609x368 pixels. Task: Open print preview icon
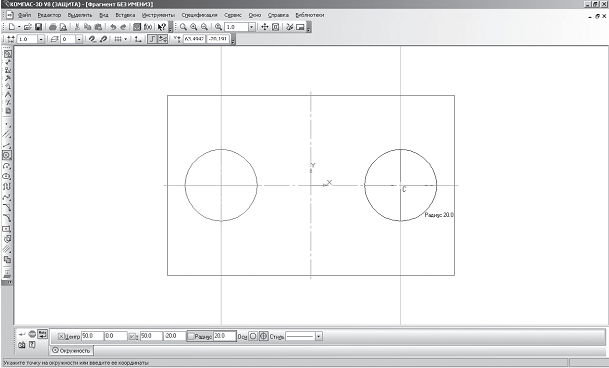63,27
